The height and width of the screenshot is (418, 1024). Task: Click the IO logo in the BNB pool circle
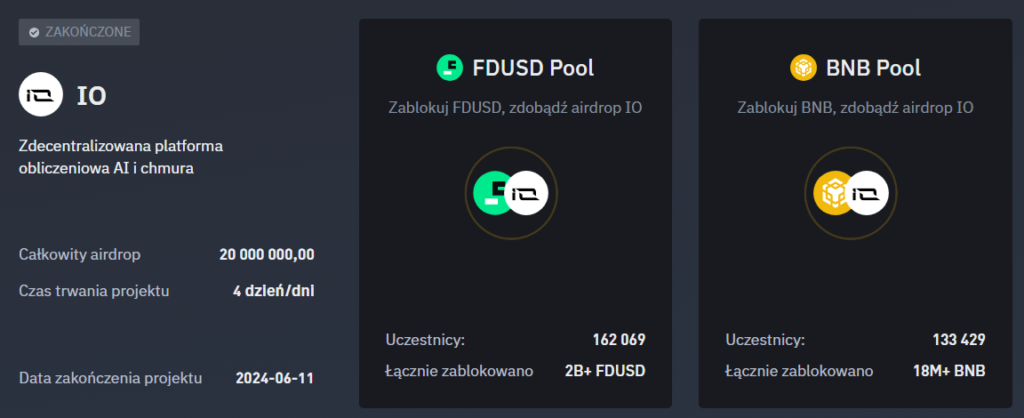867,193
